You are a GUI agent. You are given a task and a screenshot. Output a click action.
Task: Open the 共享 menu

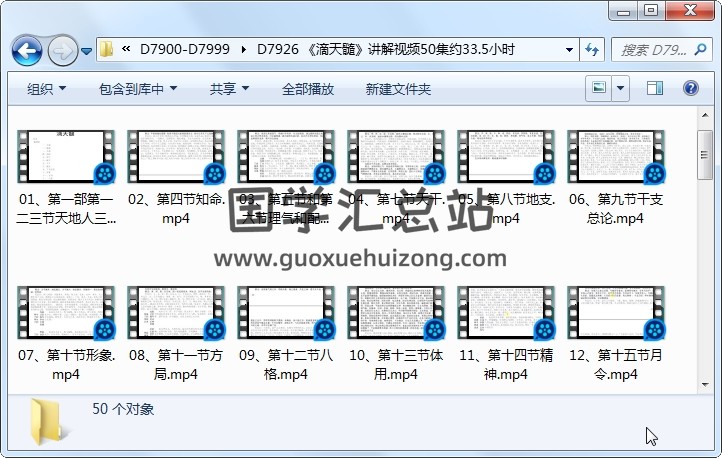229,88
